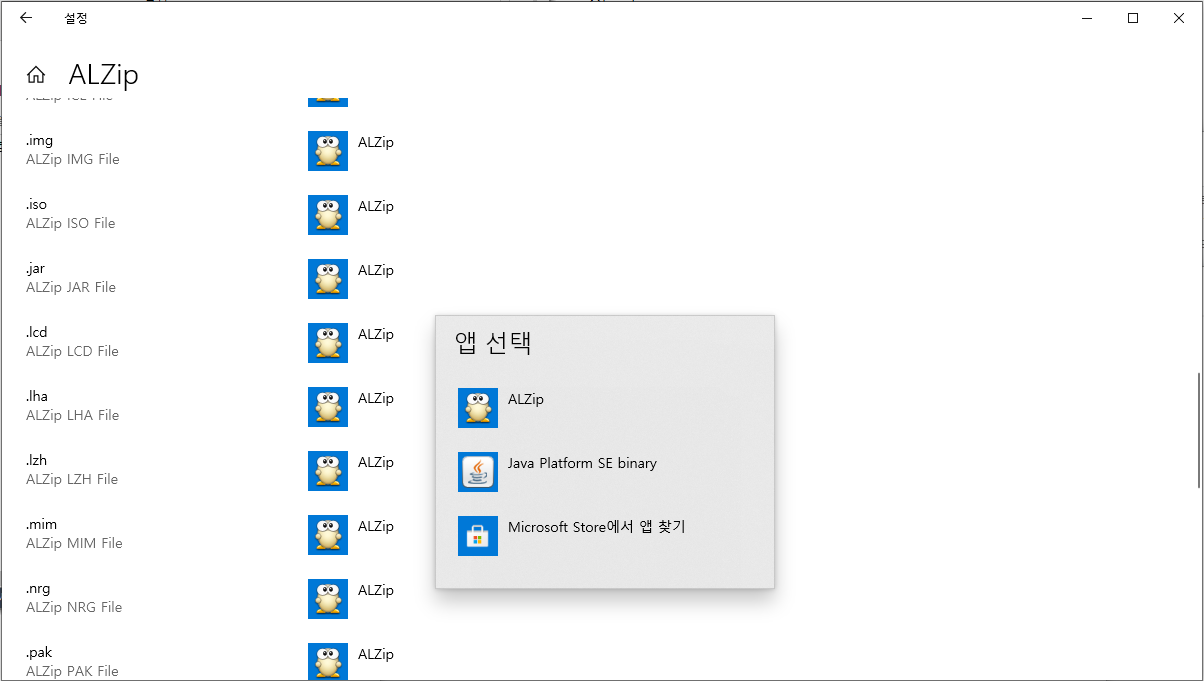Click ALZip icon for .lcd row
Image resolution: width=1204 pixels, height=681 pixels.
[x=328, y=343]
